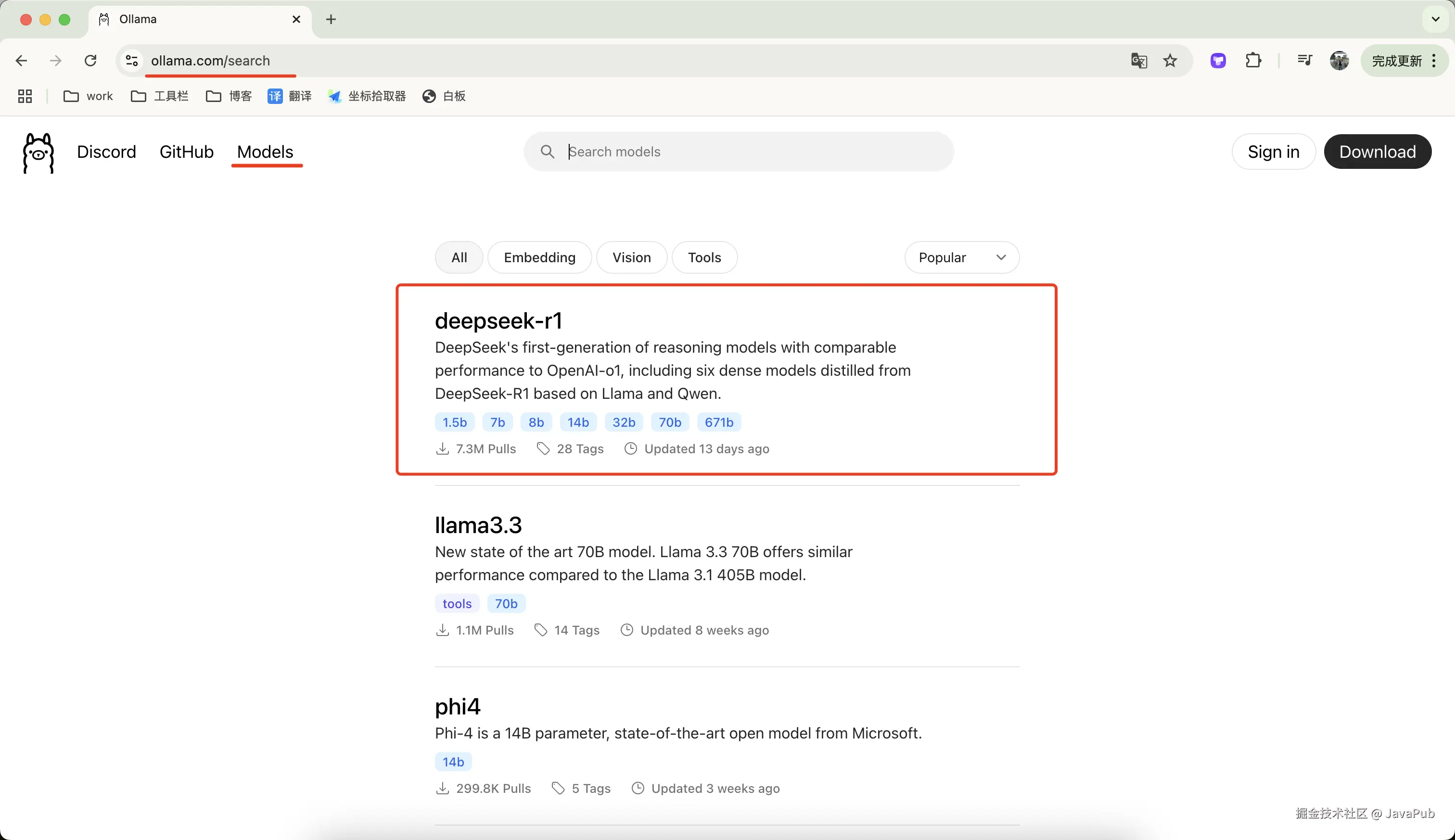Click the Download button
Screen dimensions: 1455x840
pos(1377,152)
